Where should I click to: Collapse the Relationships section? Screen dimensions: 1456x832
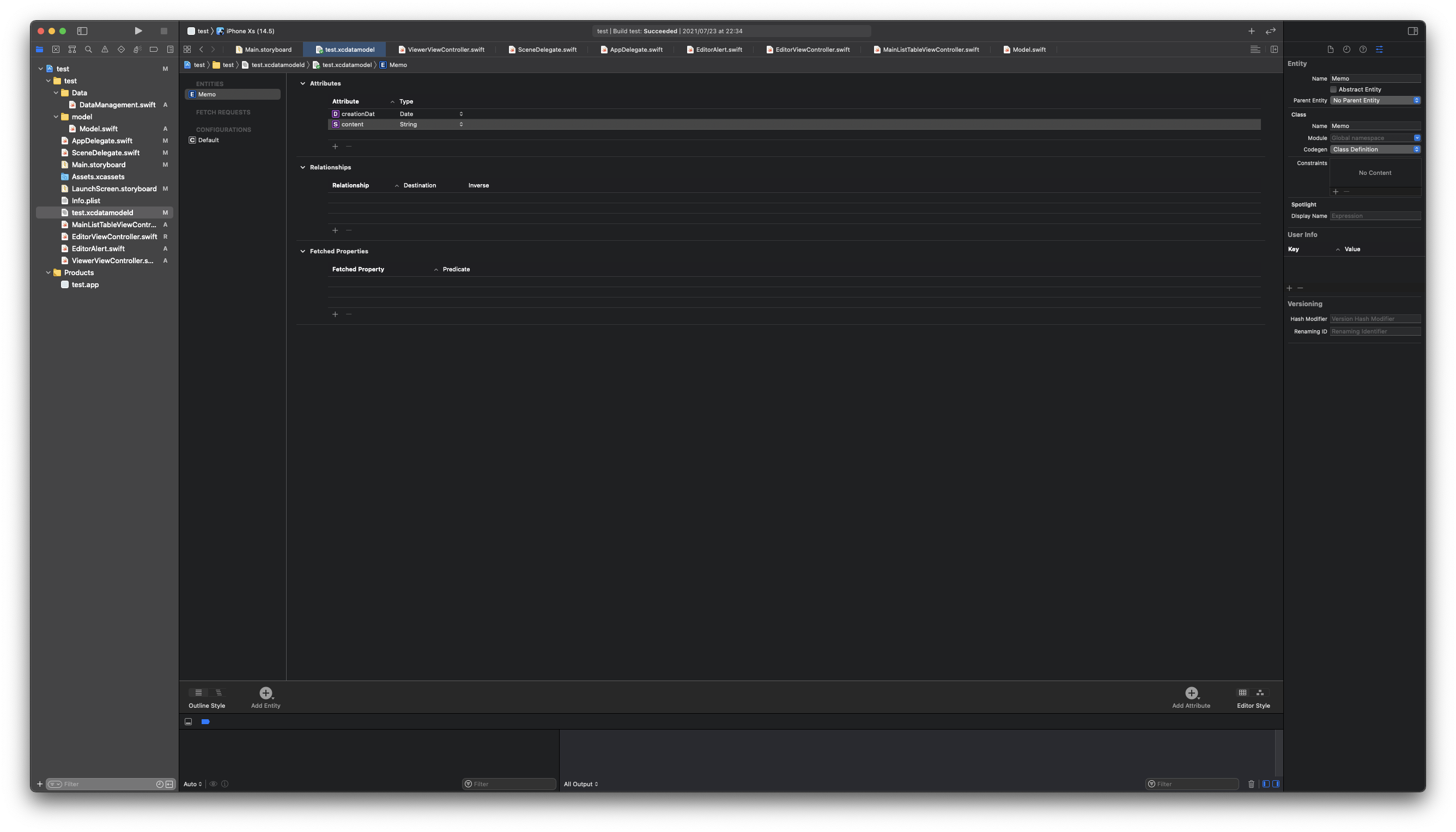click(x=303, y=167)
